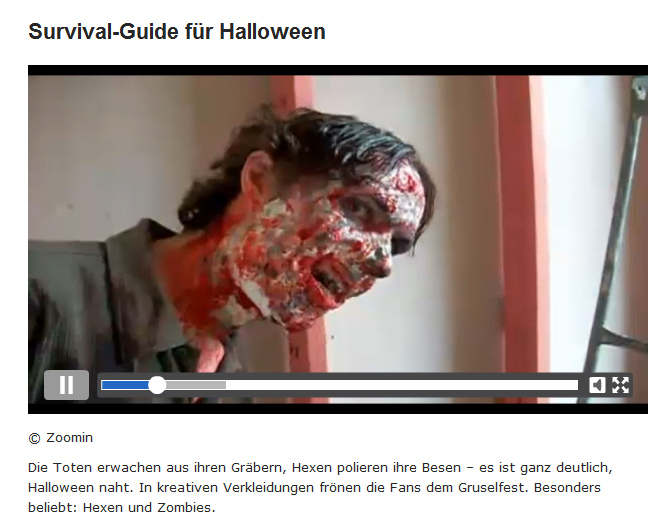Click the "© Zoomin" credit text
Image resolution: width=661 pixels, height=525 pixels.
pyautogui.click(x=60, y=438)
